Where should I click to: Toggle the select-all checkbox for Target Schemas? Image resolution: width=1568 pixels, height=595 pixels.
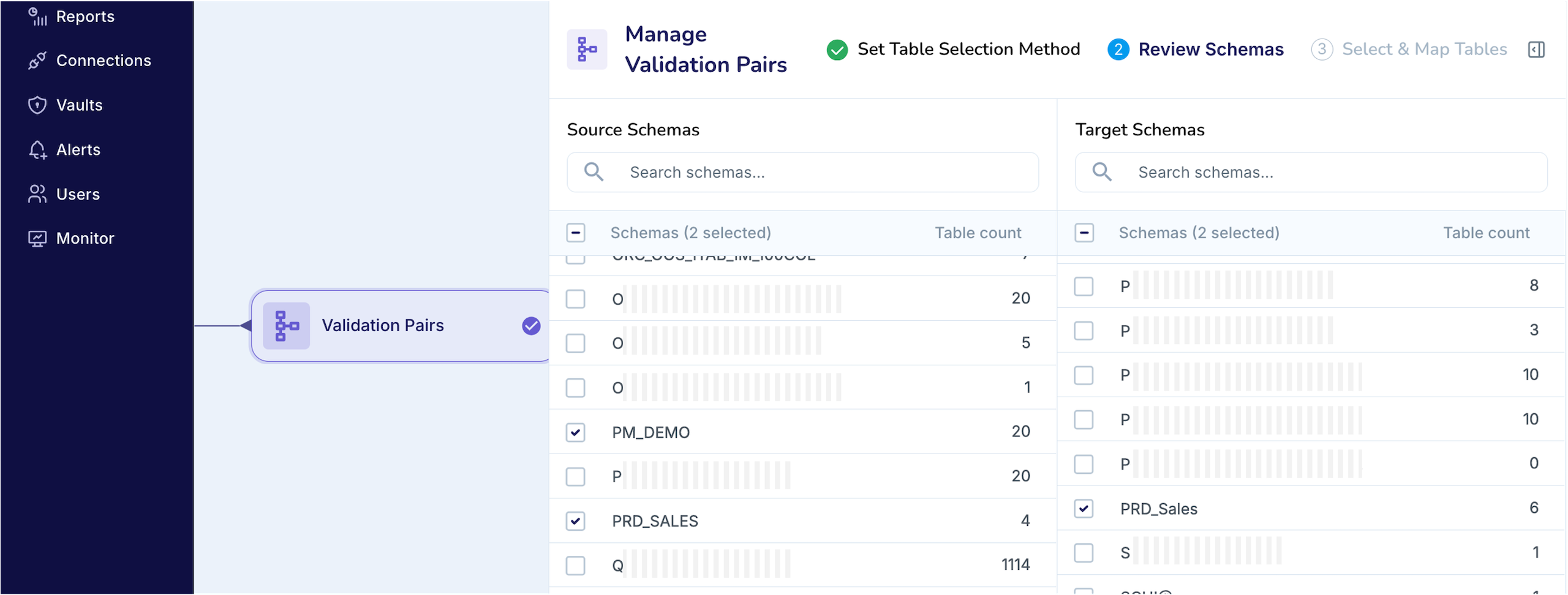pyautogui.click(x=1085, y=233)
